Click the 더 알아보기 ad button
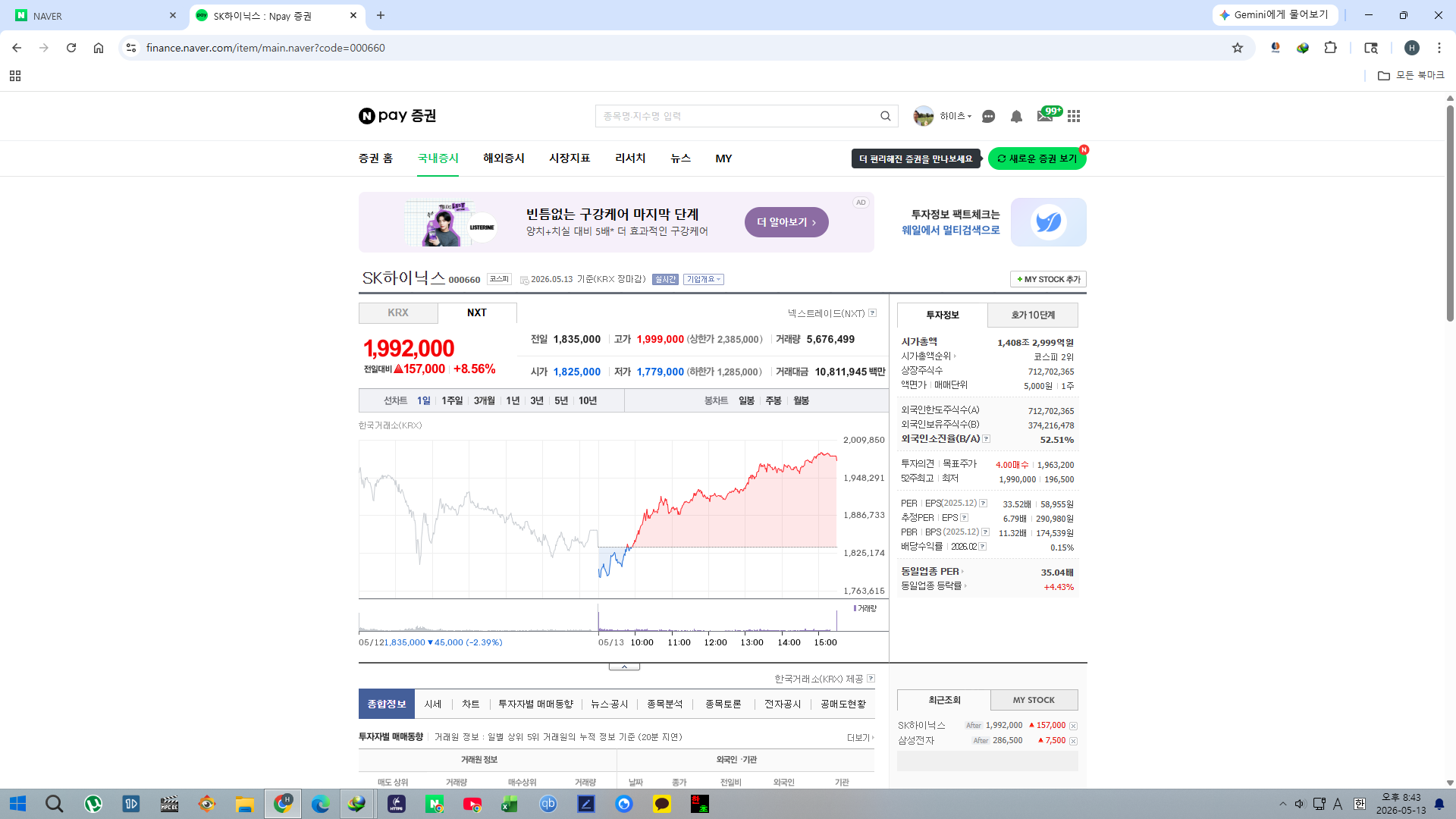1456x819 pixels. coord(786,222)
